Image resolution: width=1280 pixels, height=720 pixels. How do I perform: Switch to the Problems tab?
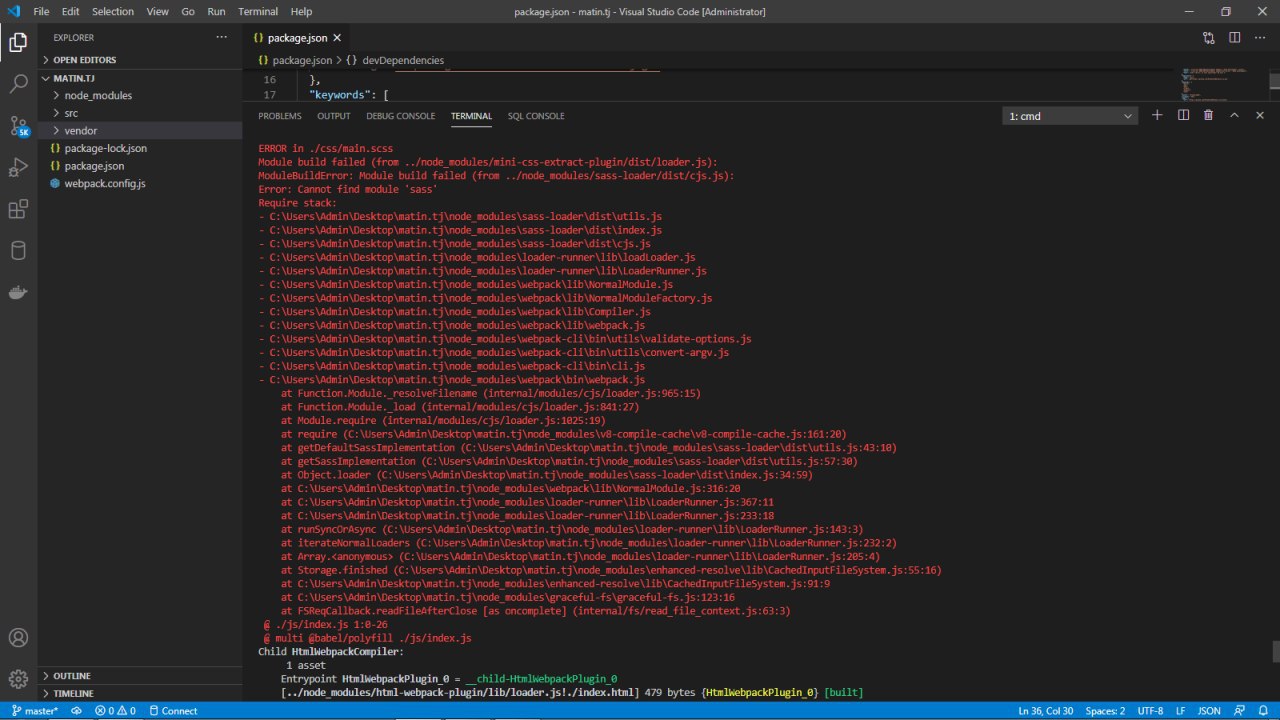(280, 116)
